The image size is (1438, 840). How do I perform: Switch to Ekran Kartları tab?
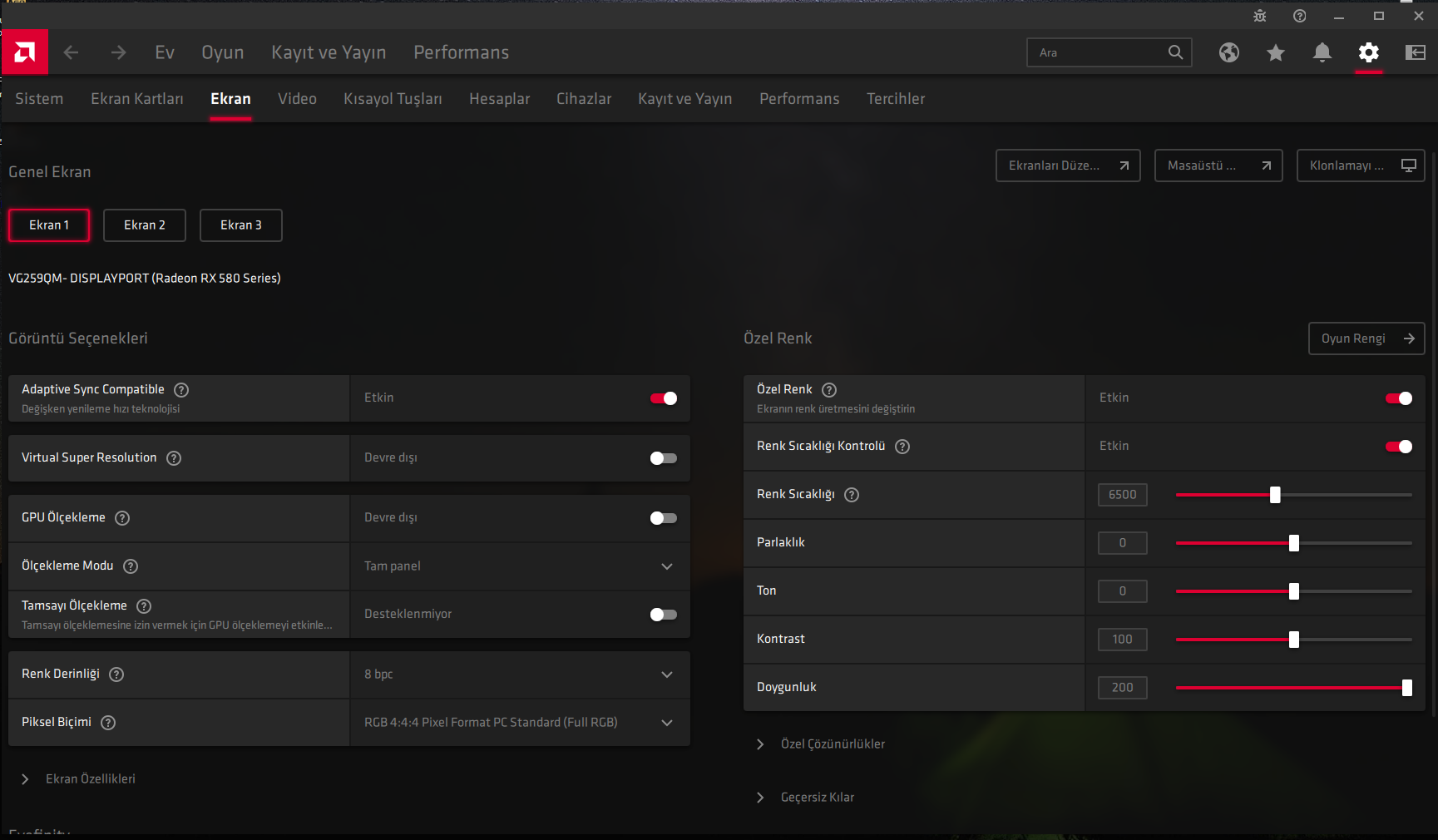pyautogui.click(x=137, y=99)
